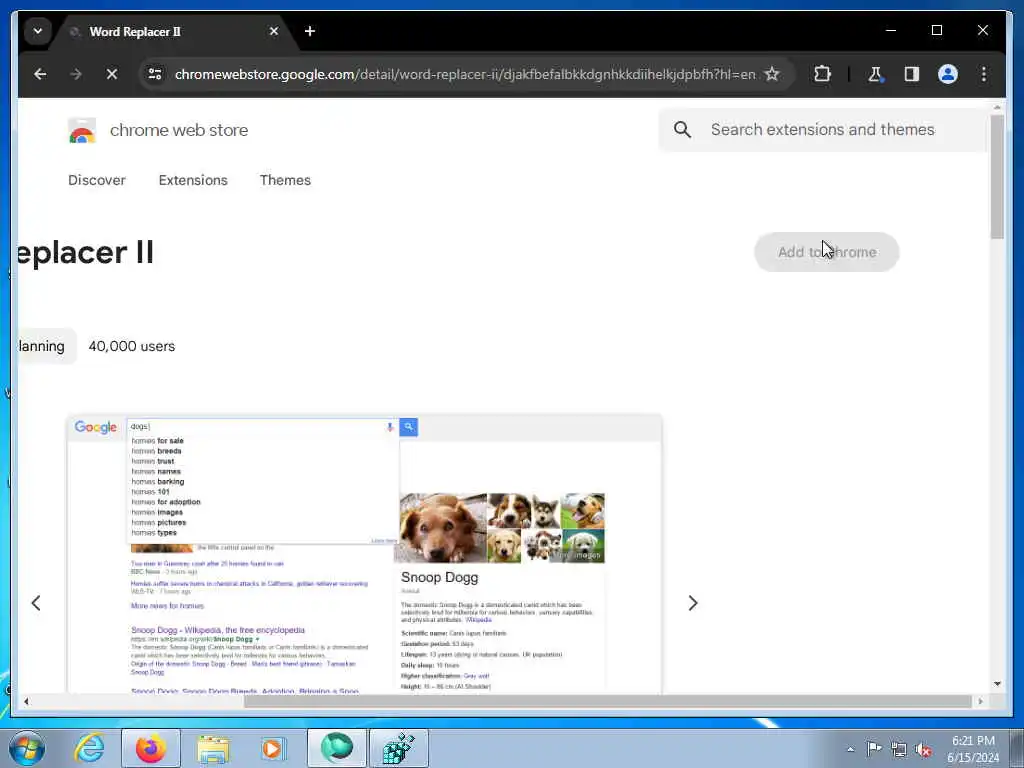Click the vertical scrollbar thumb
1024x768 pixels.
point(997,176)
